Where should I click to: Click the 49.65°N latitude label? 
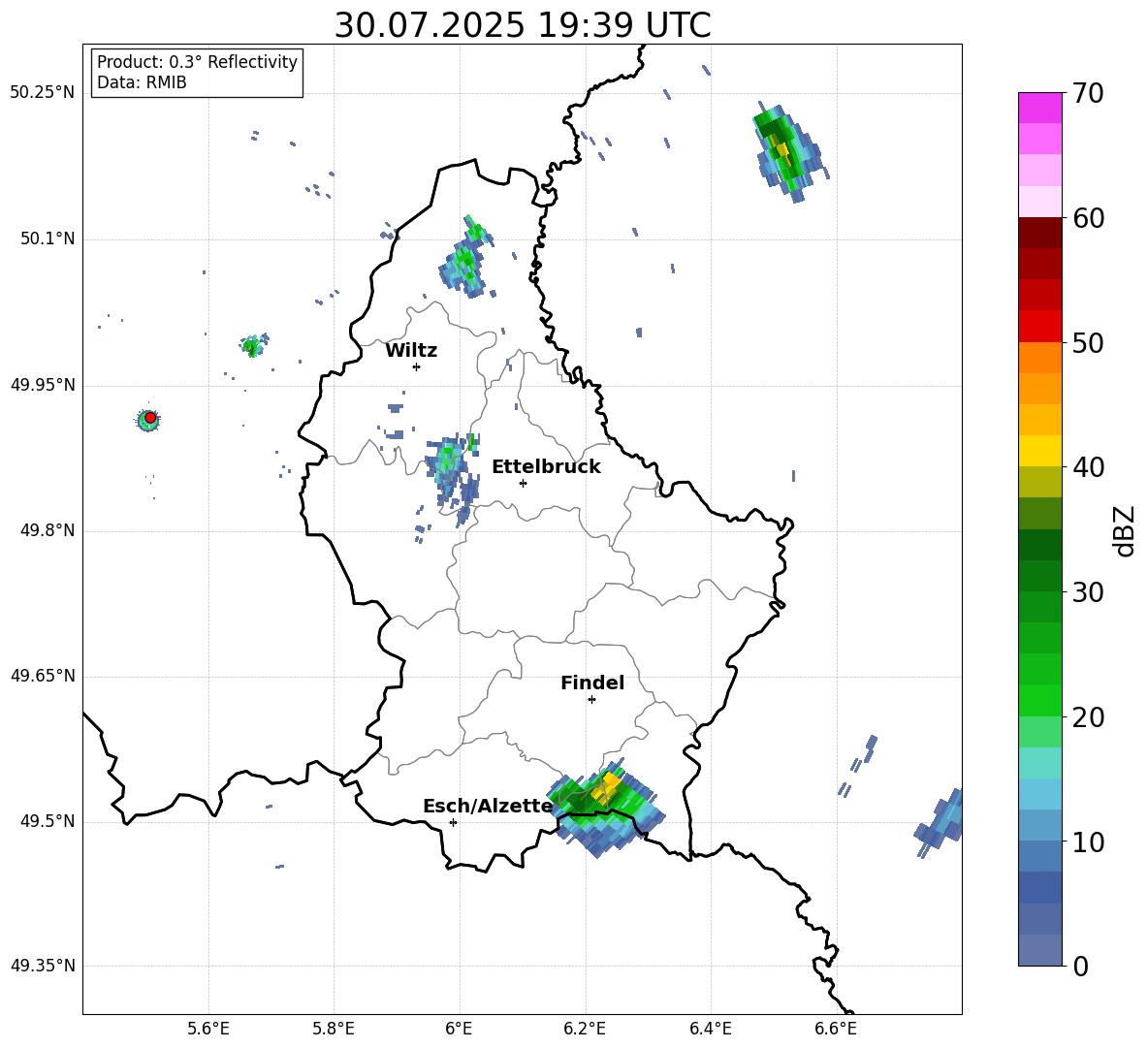point(43,675)
